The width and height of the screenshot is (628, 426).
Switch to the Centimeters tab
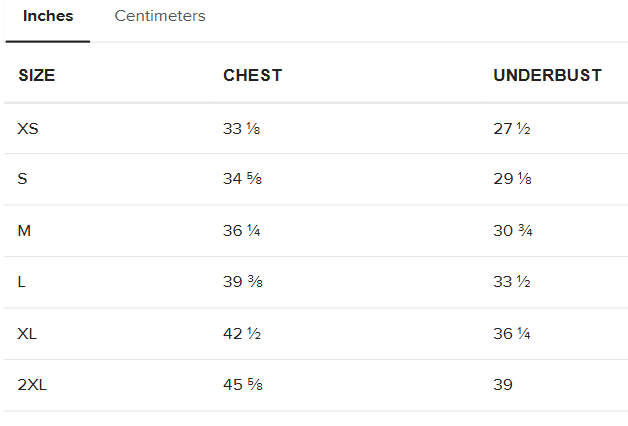click(x=160, y=16)
